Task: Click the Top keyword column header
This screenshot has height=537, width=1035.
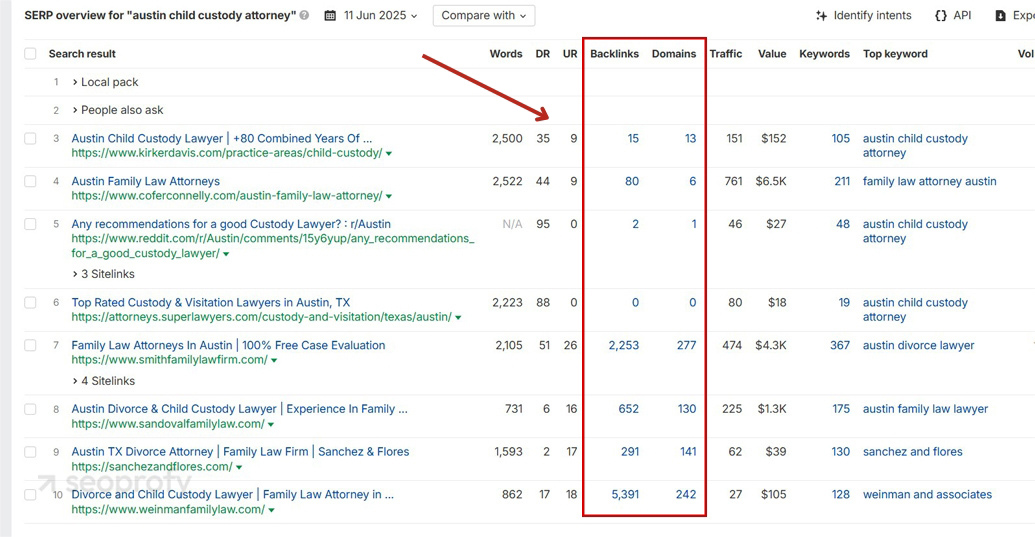Action: (x=895, y=54)
